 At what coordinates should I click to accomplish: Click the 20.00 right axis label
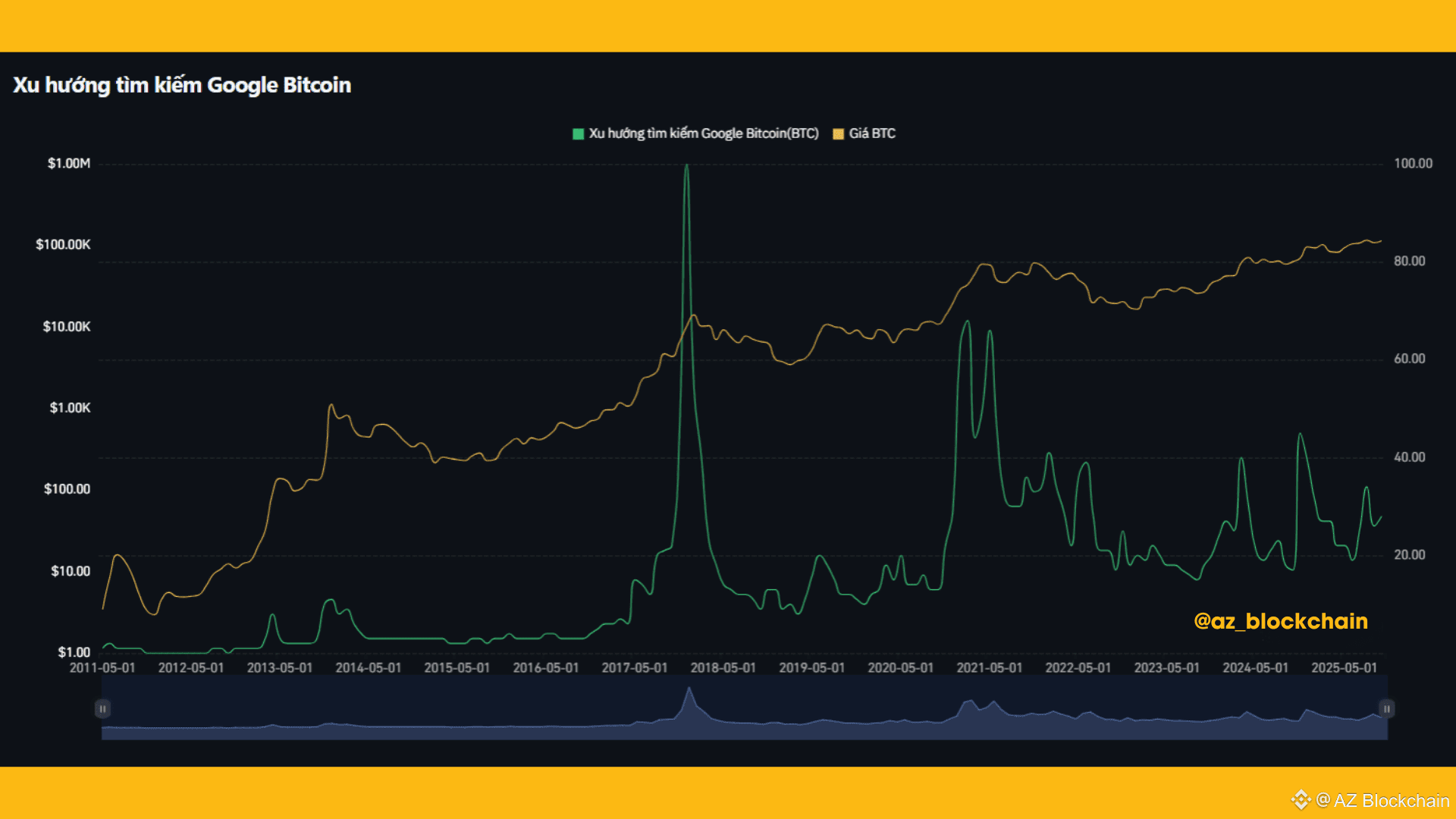click(x=1409, y=554)
